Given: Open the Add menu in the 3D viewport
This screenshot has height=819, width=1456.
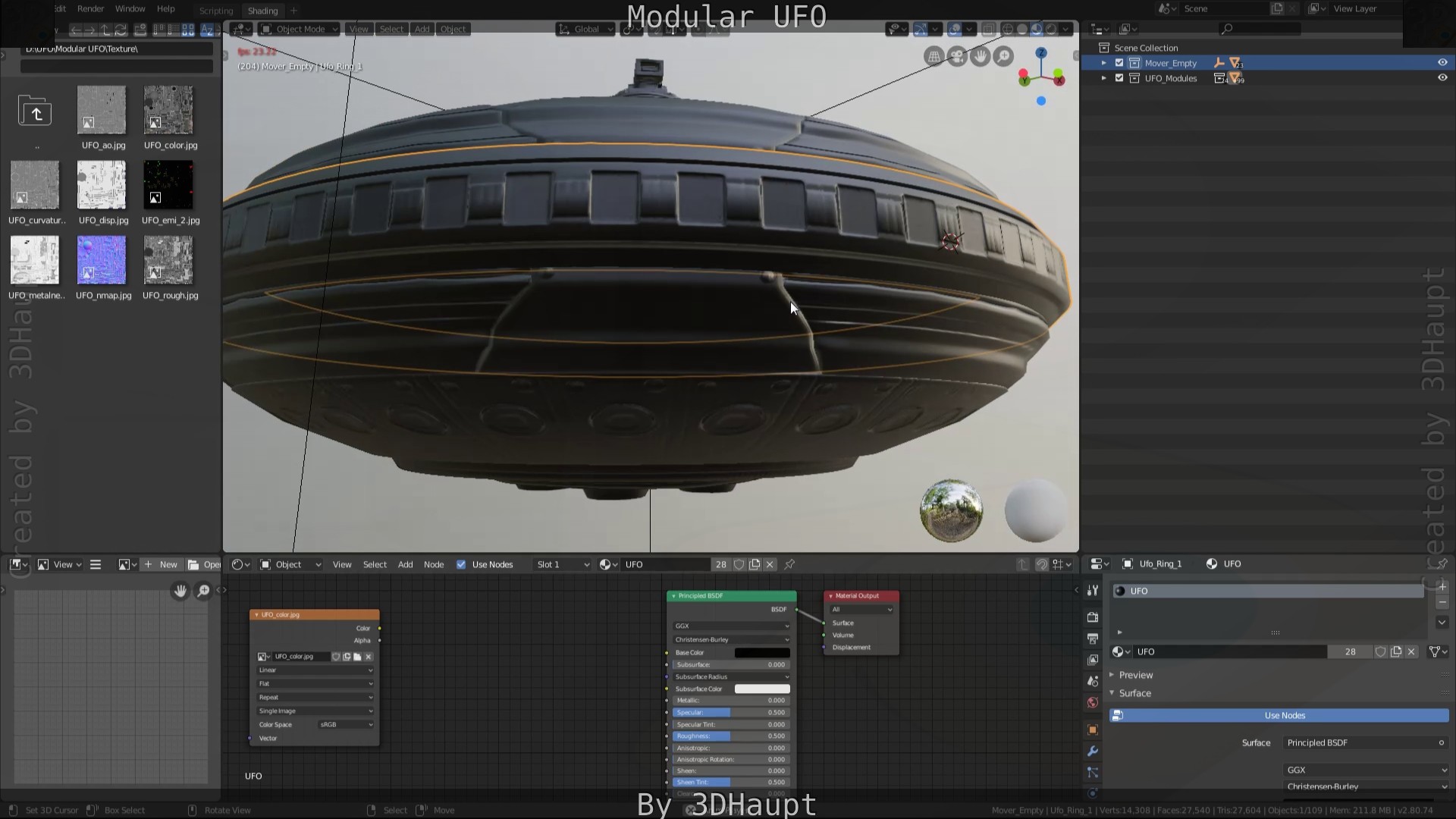Looking at the screenshot, I should pos(422,29).
